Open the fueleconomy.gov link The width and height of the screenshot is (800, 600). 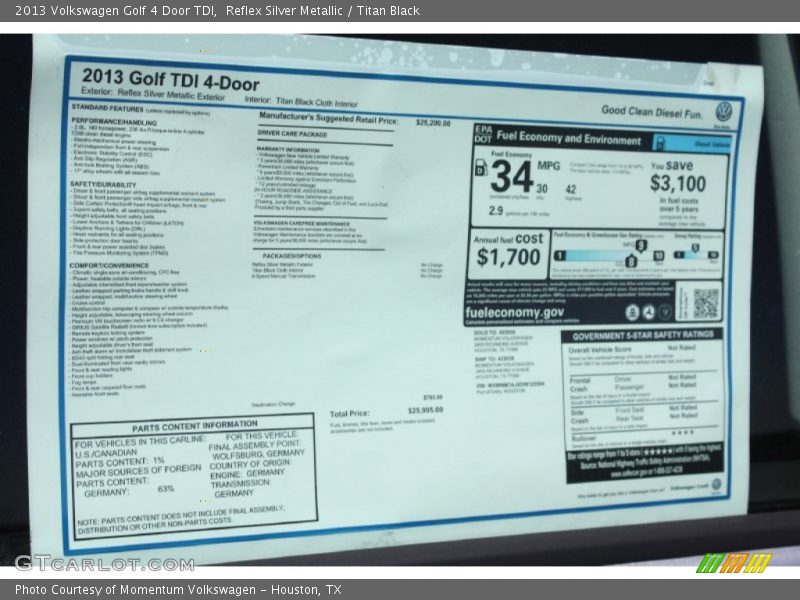pos(515,312)
